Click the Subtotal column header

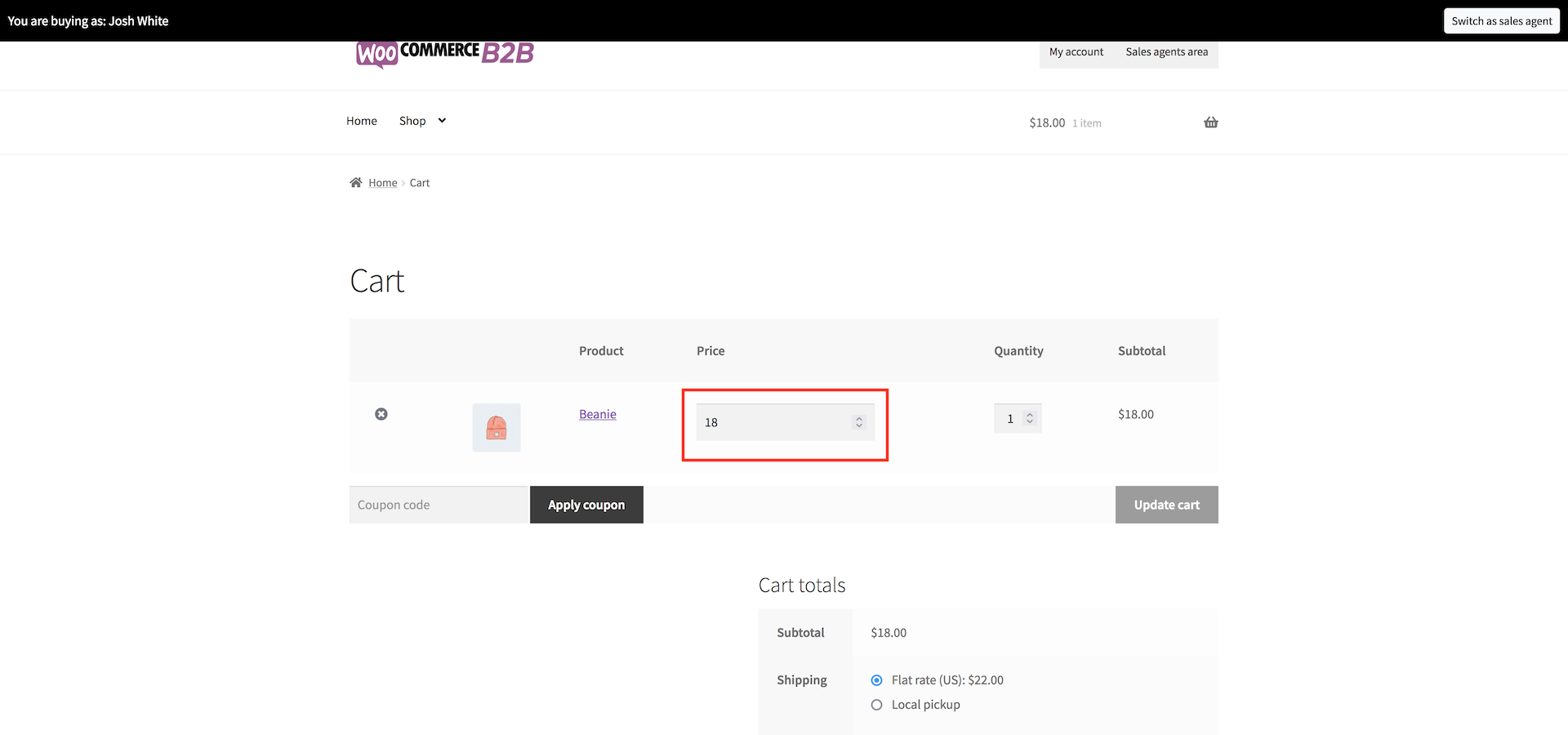pos(1142,350)
